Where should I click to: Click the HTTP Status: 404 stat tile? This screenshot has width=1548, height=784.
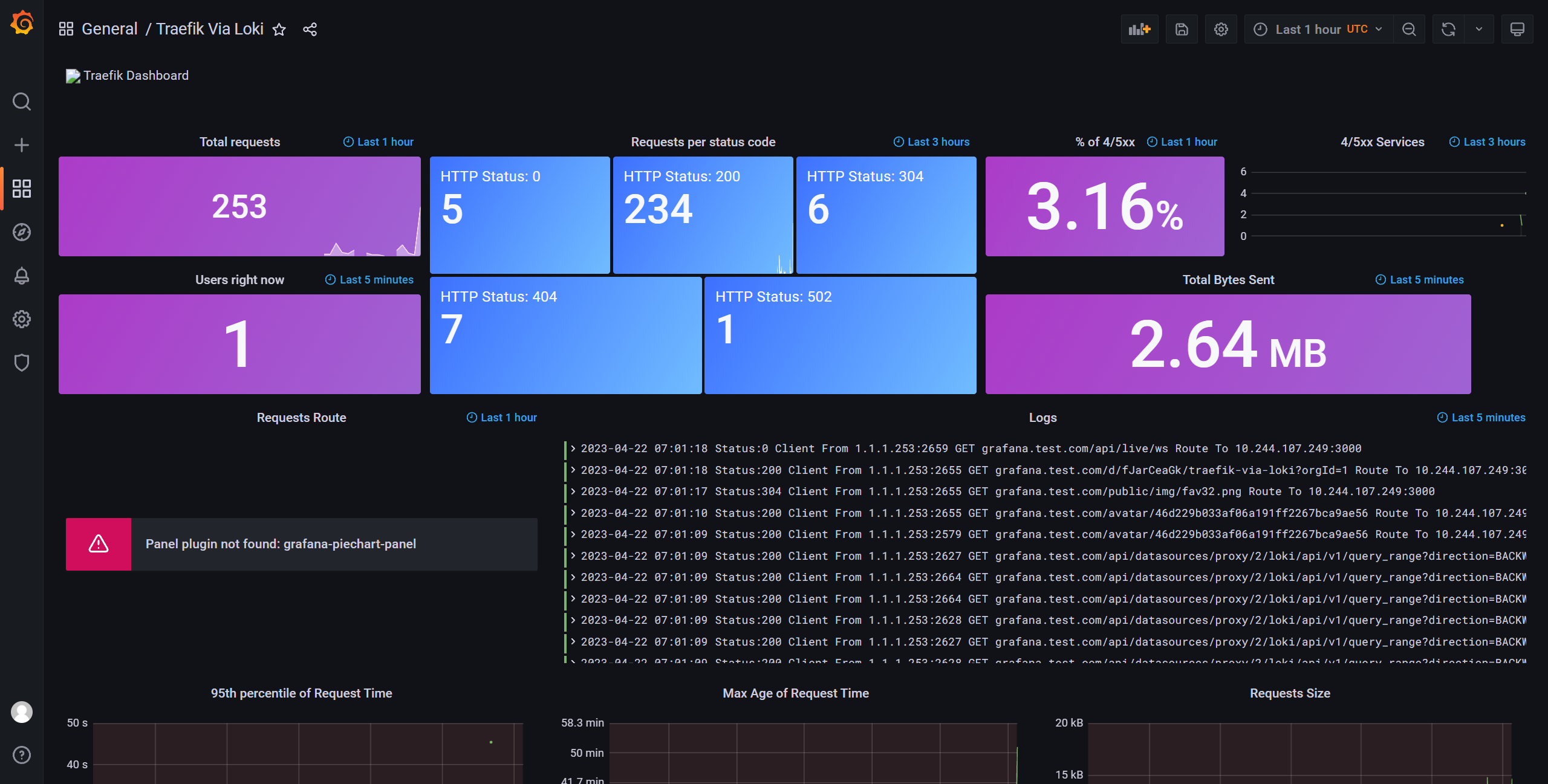click(565, 335)
